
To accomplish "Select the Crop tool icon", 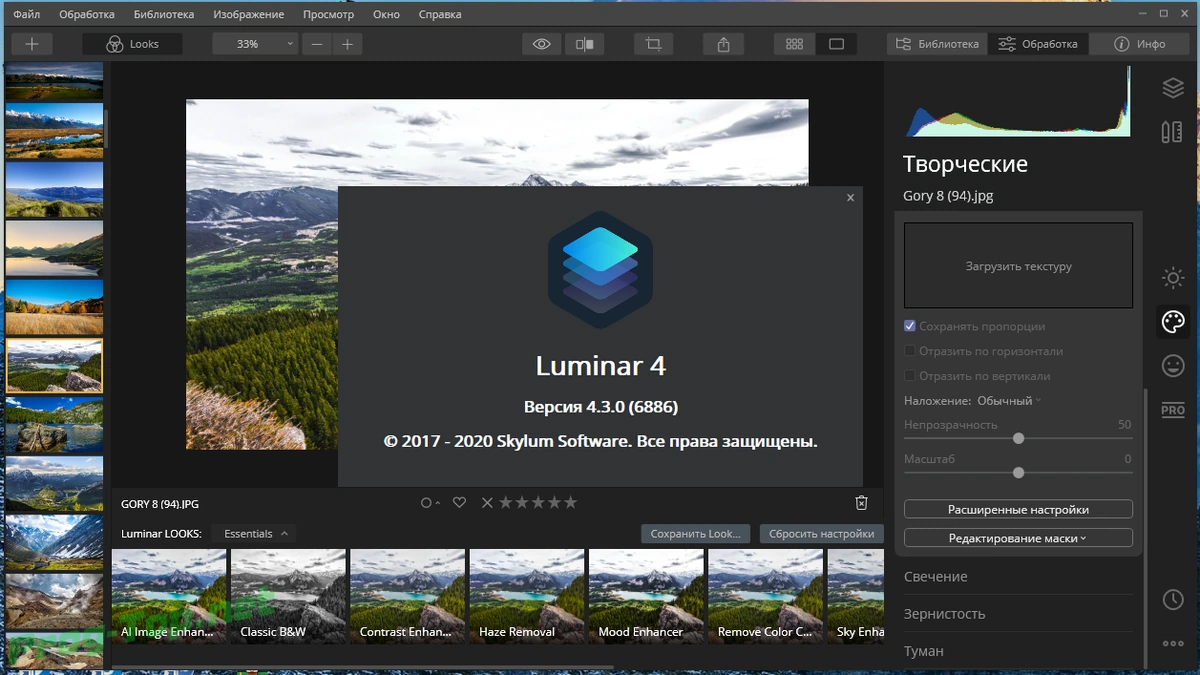I will 654,44.
